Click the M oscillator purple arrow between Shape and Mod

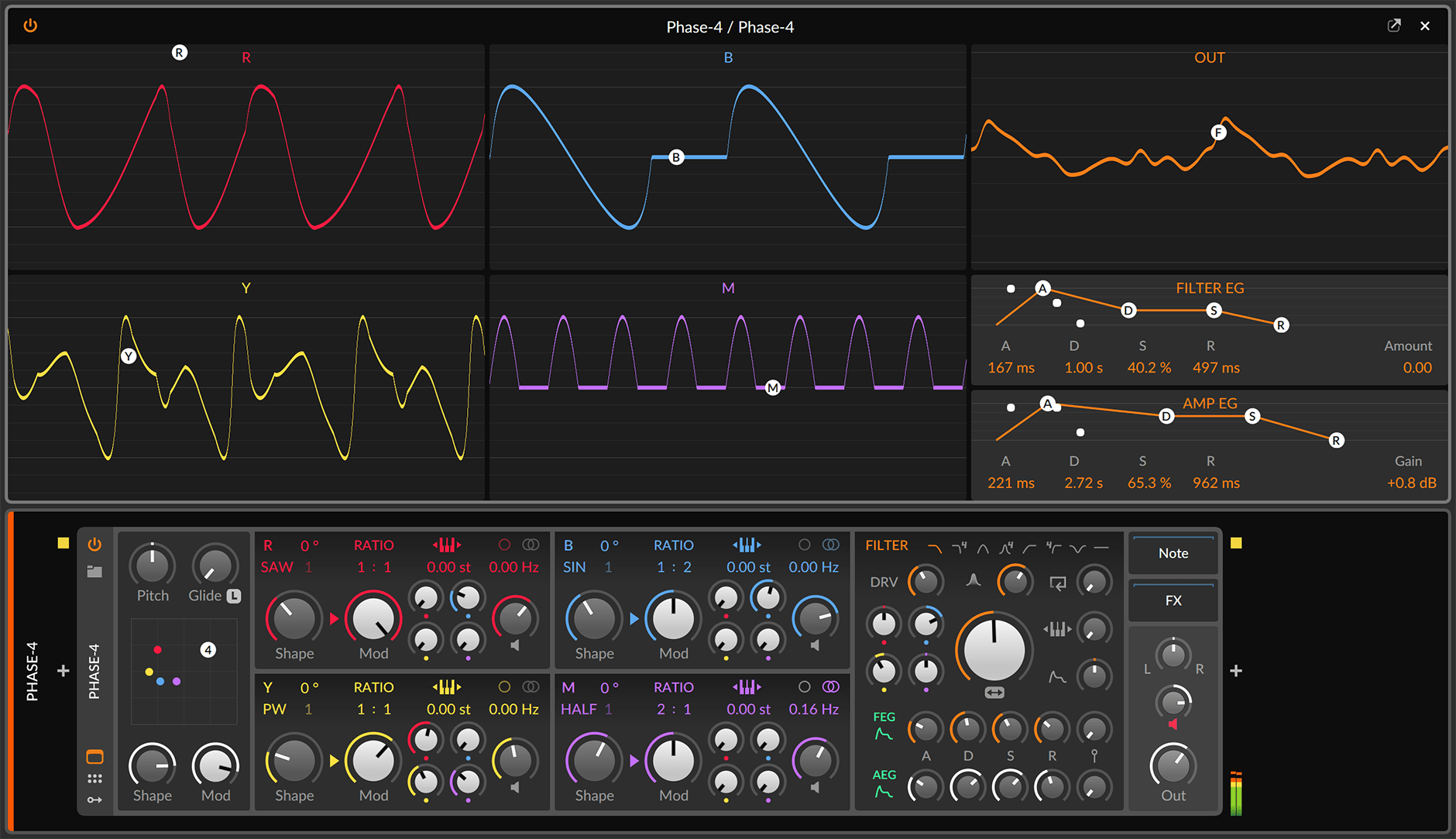pyautogui.click(x=634, y=761)
